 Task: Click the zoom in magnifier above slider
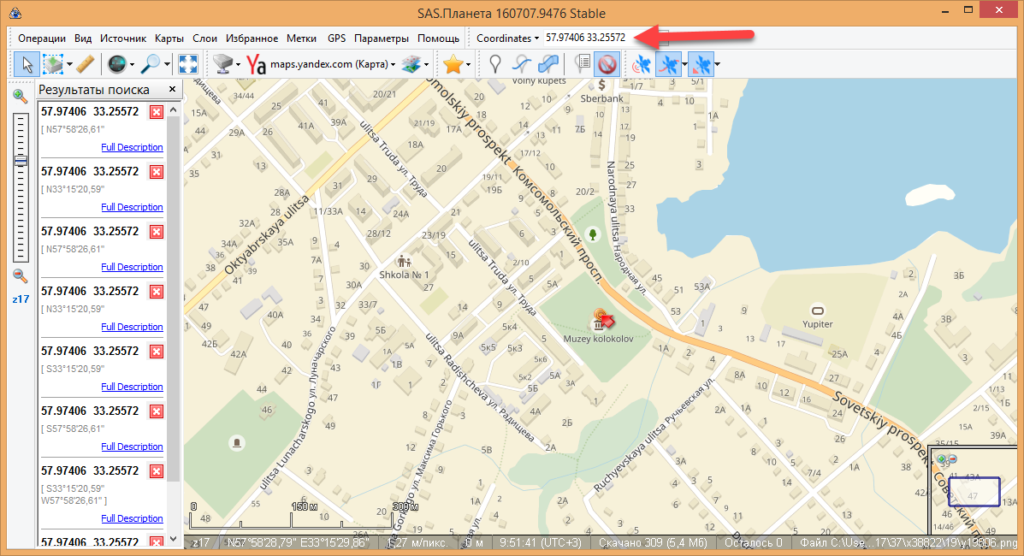[x=20, y=96]
